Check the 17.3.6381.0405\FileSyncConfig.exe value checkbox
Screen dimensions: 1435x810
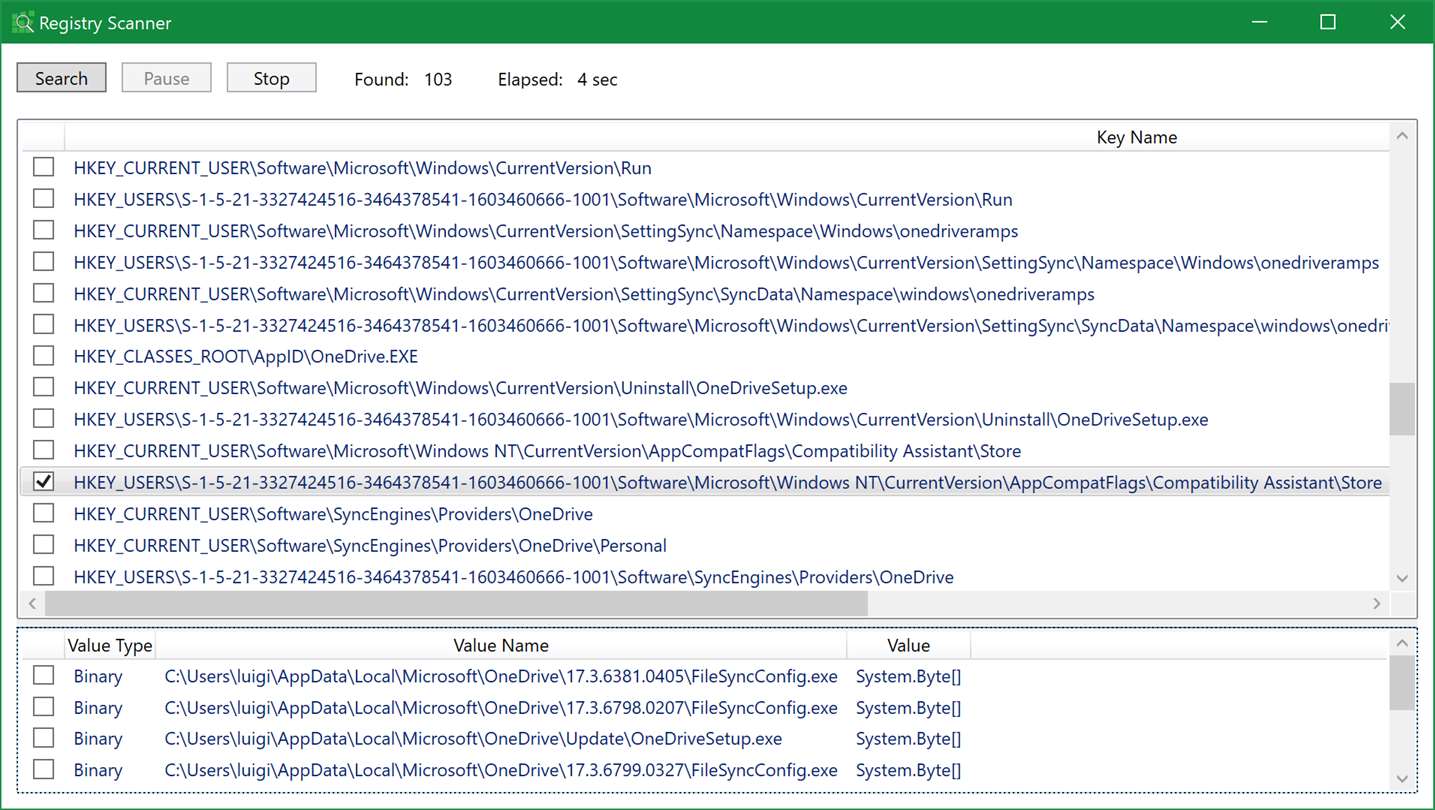tap(43, 675)
